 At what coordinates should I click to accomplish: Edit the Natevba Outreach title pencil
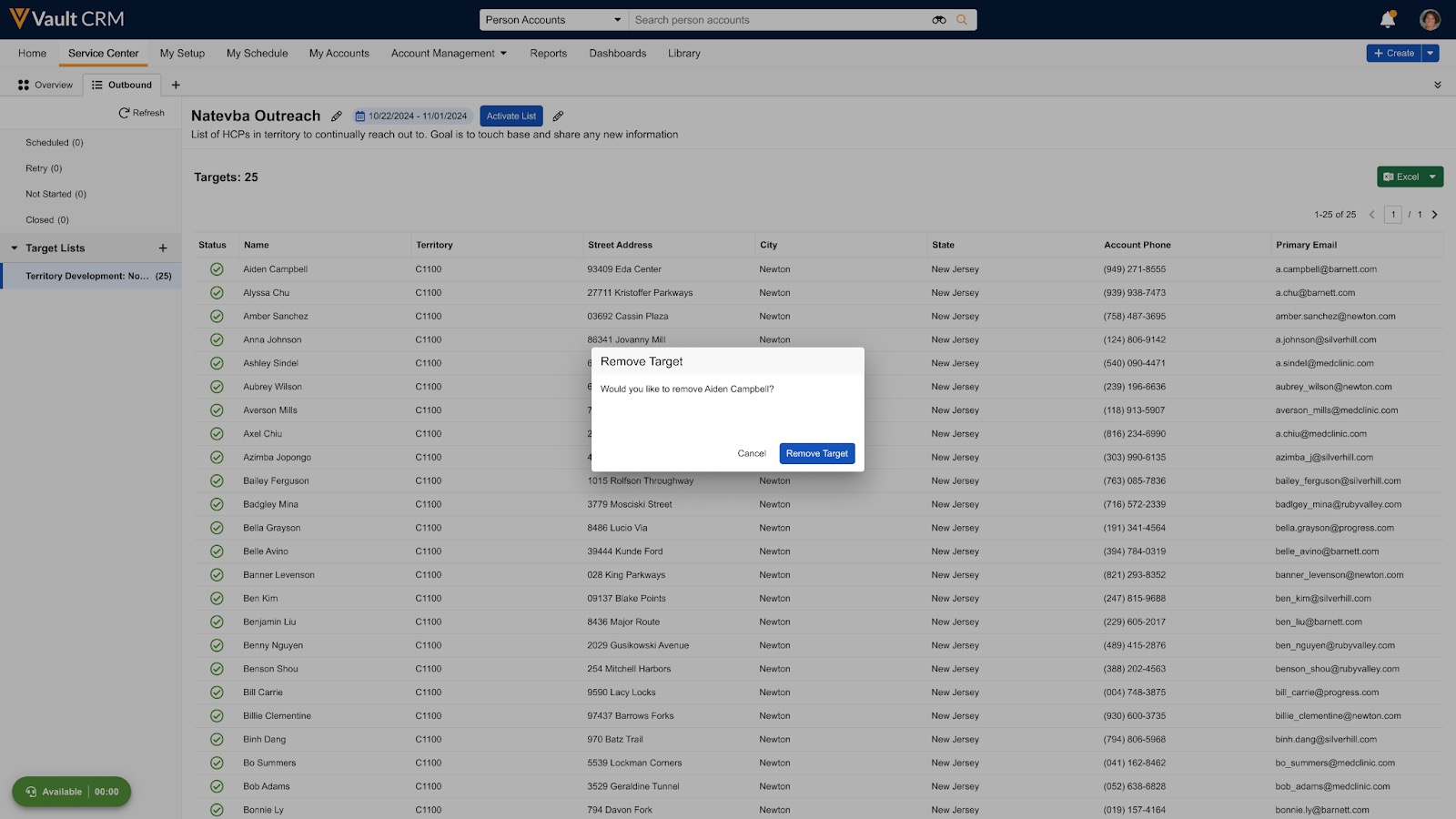pyautogui.click(x=337, y=116)
